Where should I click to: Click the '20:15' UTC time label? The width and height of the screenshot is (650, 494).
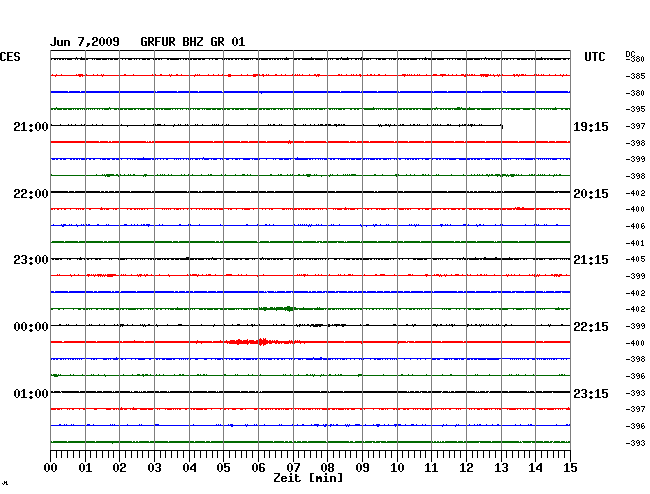tap(591, 194)
